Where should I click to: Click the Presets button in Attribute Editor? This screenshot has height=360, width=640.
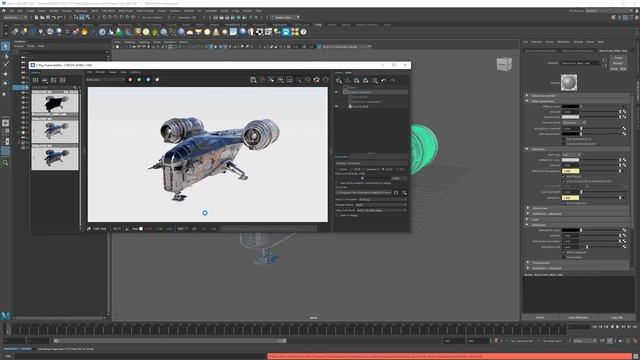click(618, 63)
